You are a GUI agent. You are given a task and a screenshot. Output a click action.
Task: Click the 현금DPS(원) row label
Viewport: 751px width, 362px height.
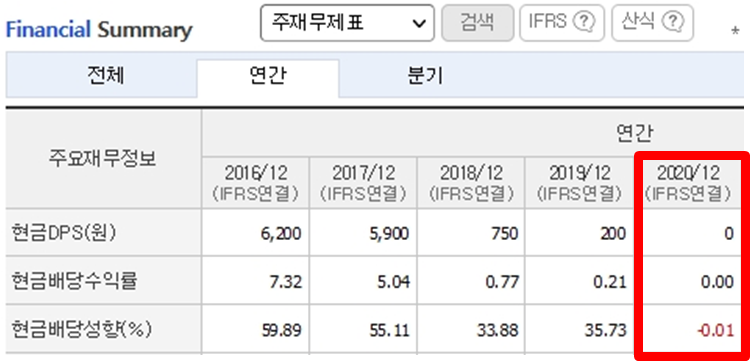pyautogui.click(x=64, y=233)
